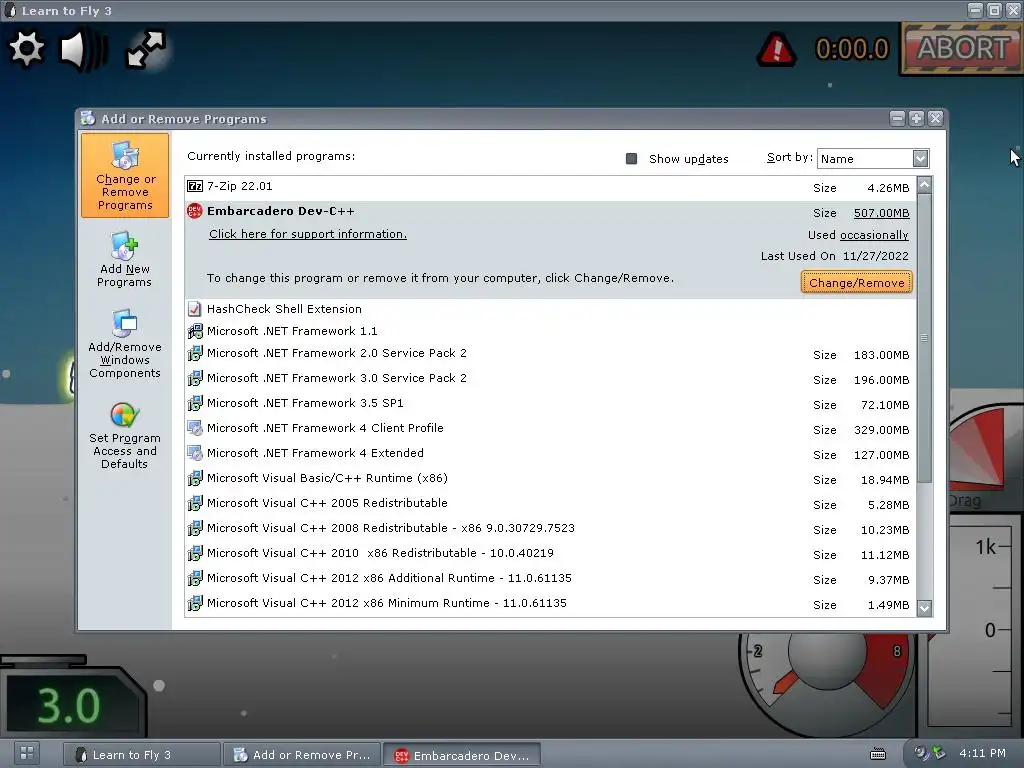The height and width of the screenshot is (768, 1024).
Task: Click the program list scrollbar thumb
Action: (924, 338)
